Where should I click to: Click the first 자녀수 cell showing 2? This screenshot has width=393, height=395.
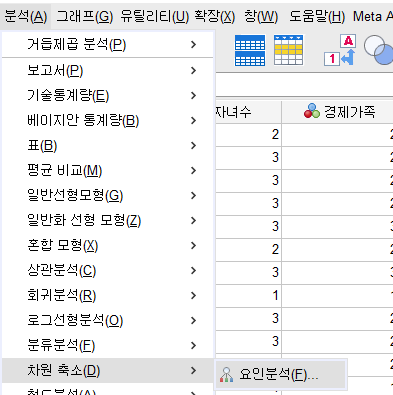pyautogui.click(x=248, y=134)
